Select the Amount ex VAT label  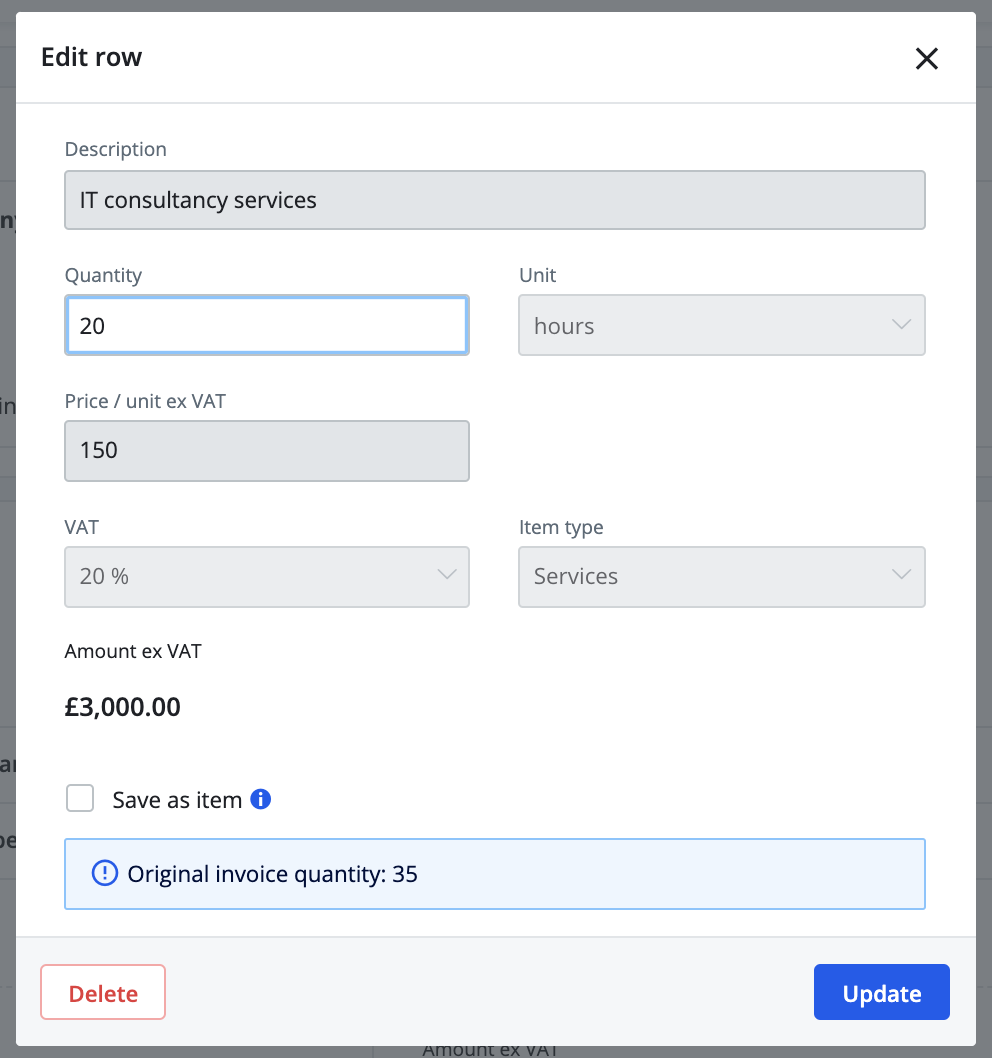pos(133,651)
